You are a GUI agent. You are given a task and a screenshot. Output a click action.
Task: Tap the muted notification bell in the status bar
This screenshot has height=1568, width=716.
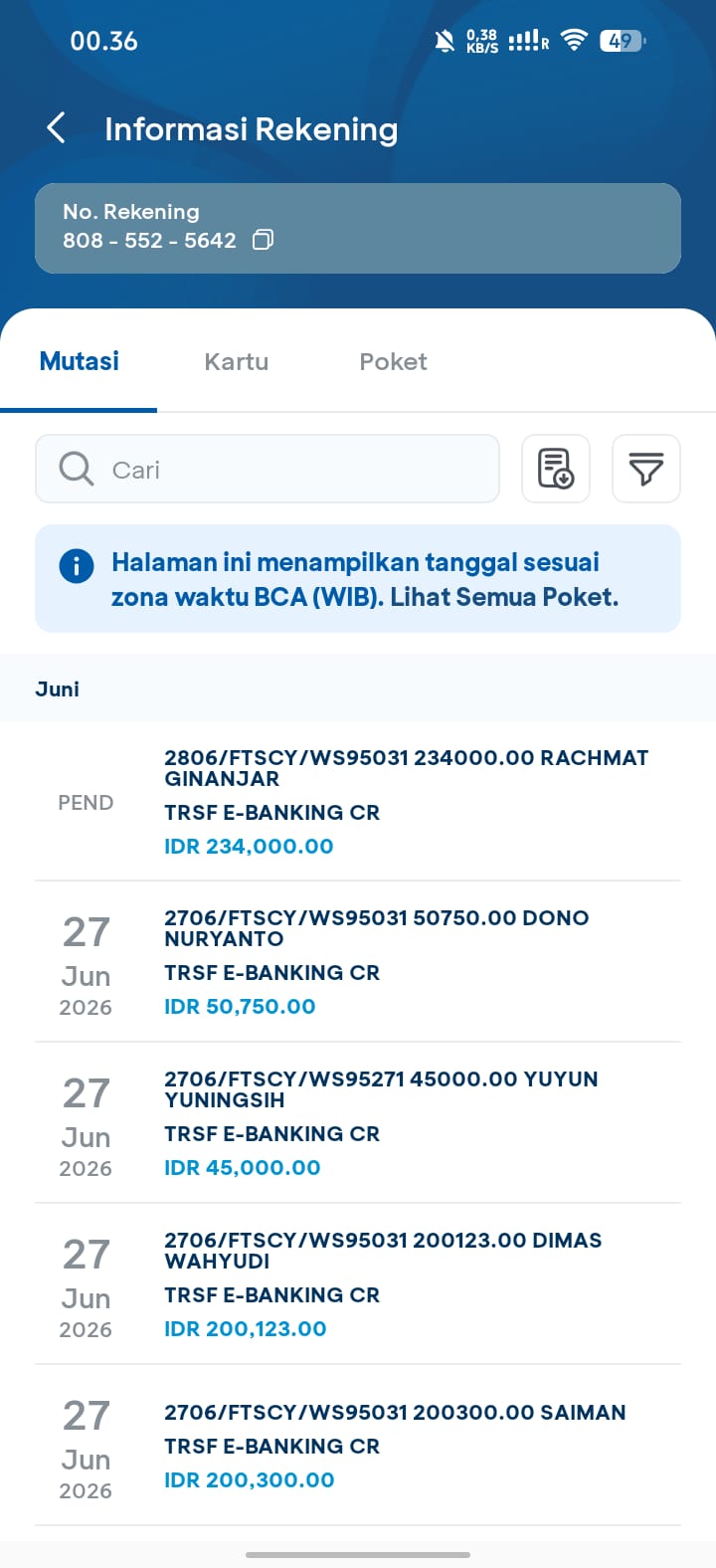(x=445, y=41)
